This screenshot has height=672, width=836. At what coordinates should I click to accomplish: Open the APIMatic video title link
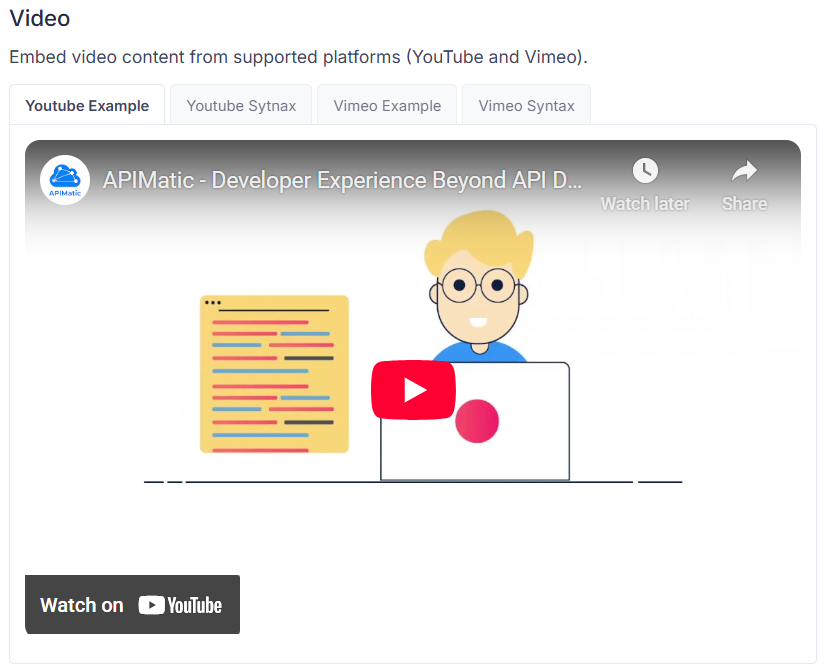click(x=342, y=181)
